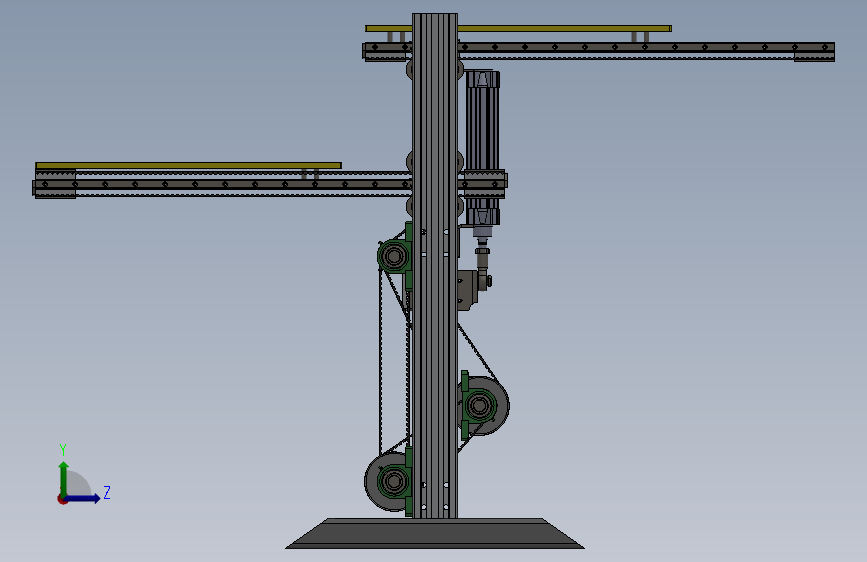867x562 pixels.
Task: Select the left end block of the lower rail
Action: [55, 184]
